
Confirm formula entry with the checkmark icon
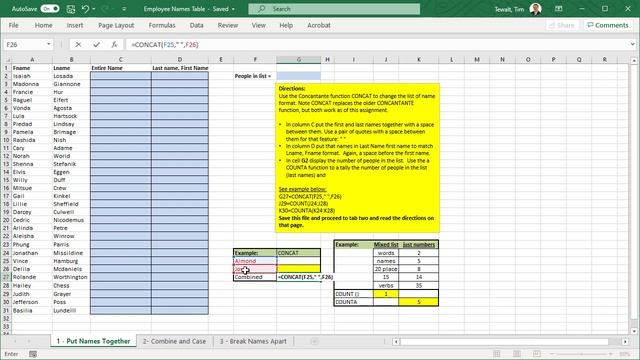click(96, 44)
